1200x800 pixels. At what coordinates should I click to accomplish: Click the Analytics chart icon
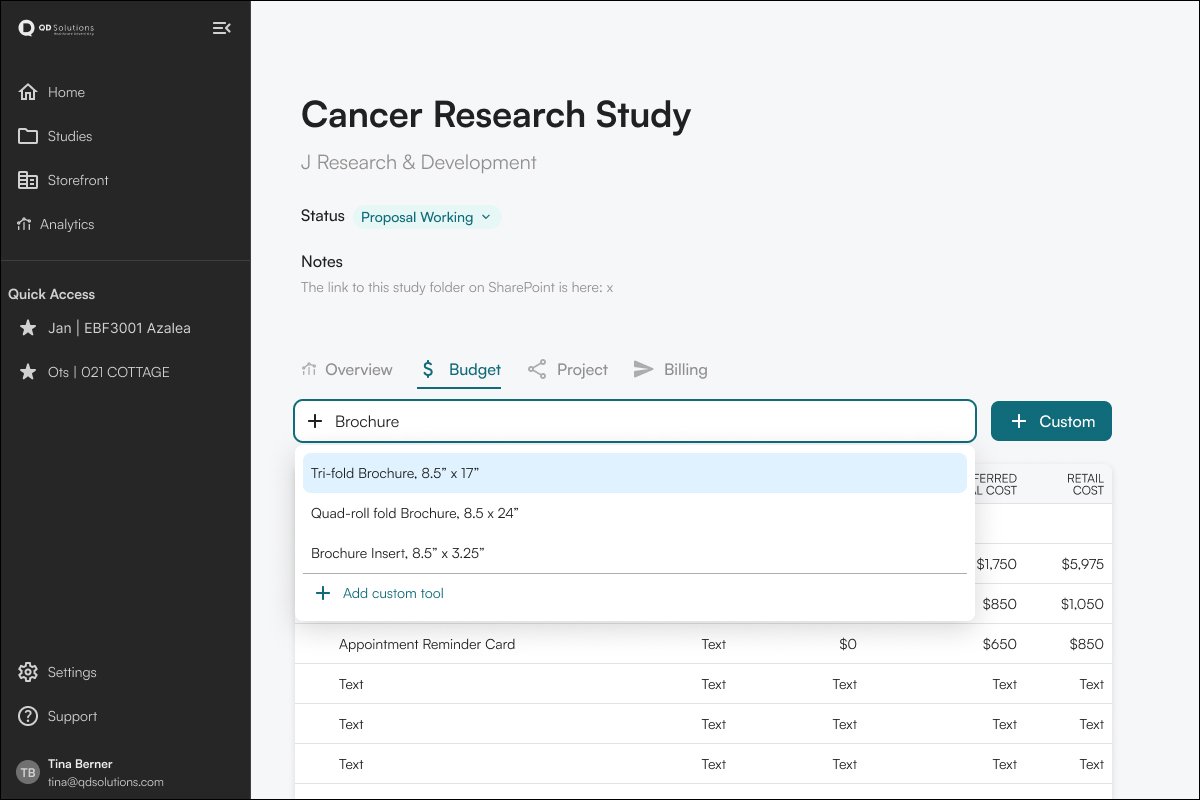[x=24, y=224]
